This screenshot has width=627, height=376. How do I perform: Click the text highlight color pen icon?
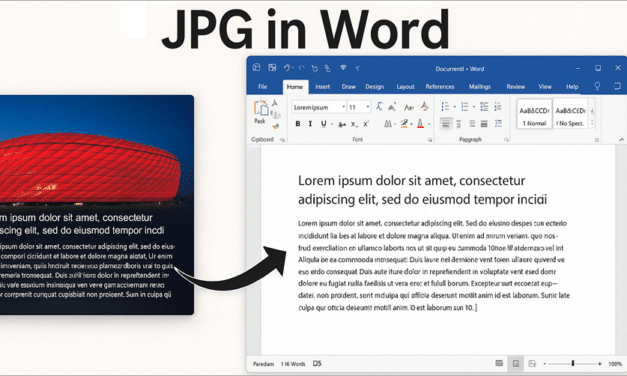pyautogui.click(x=404, y=124)
